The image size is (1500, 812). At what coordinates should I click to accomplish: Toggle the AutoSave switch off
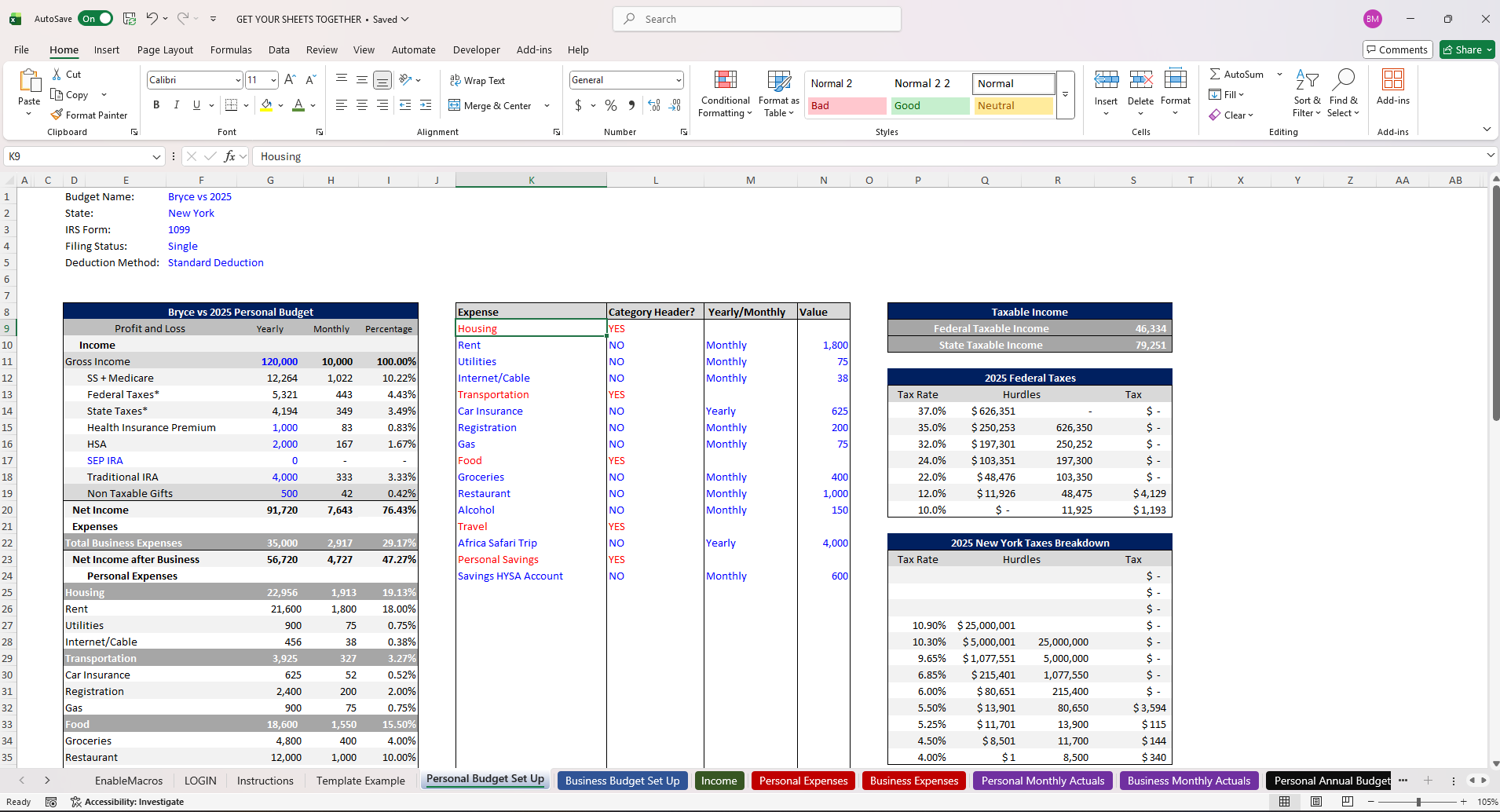pos(96,19)
